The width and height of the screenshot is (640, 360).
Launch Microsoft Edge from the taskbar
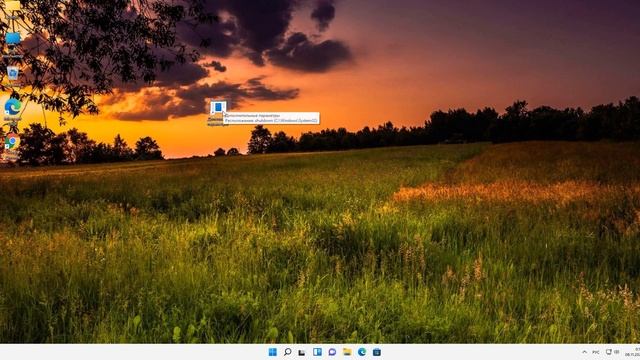[362, 352]
